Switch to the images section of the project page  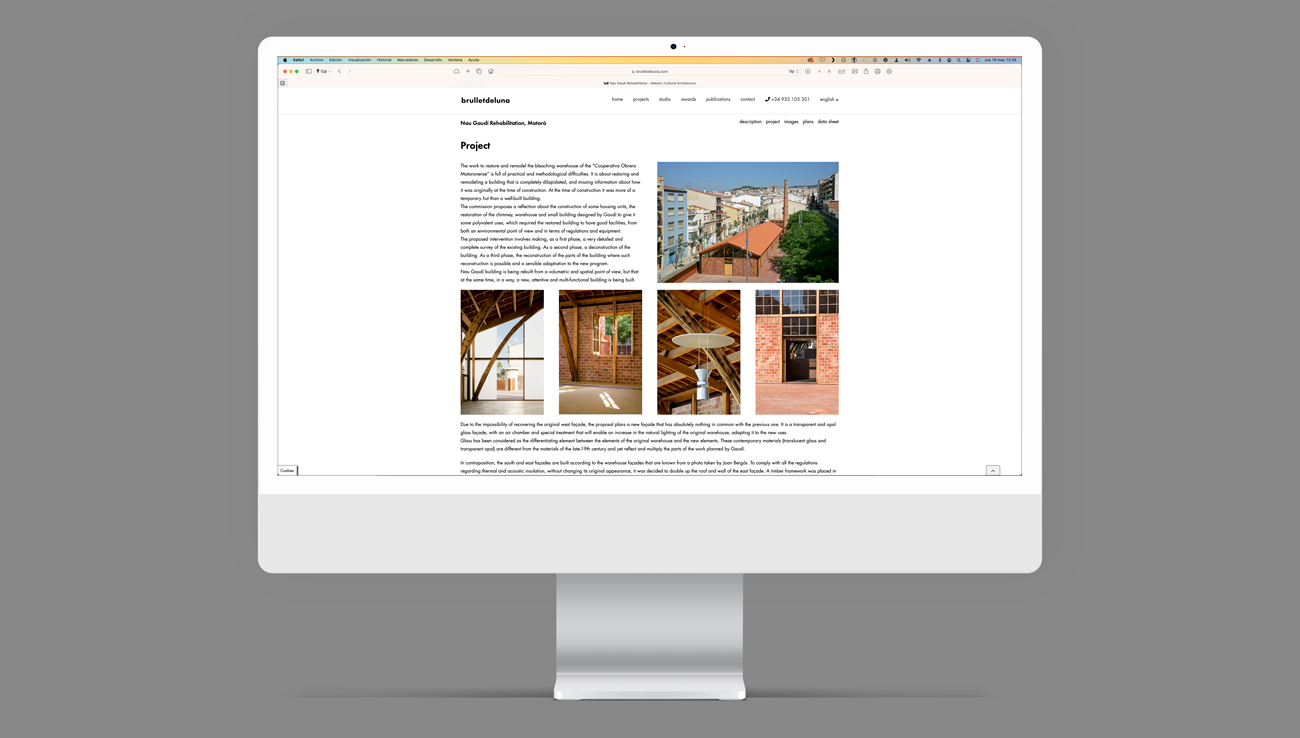[x=790, y=121]
